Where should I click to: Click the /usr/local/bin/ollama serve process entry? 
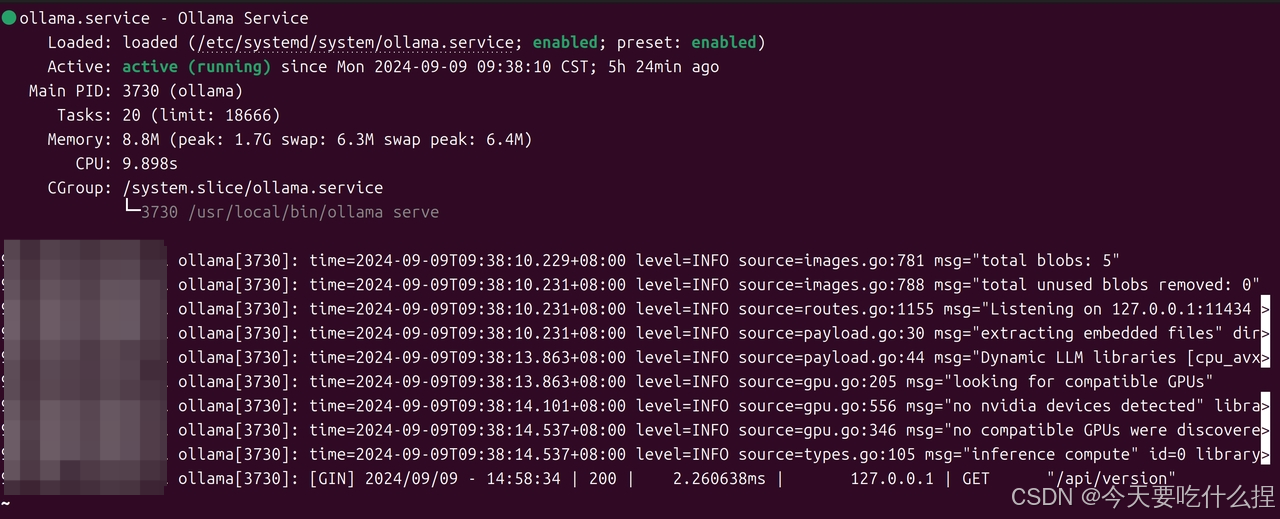tap(289, 212)
